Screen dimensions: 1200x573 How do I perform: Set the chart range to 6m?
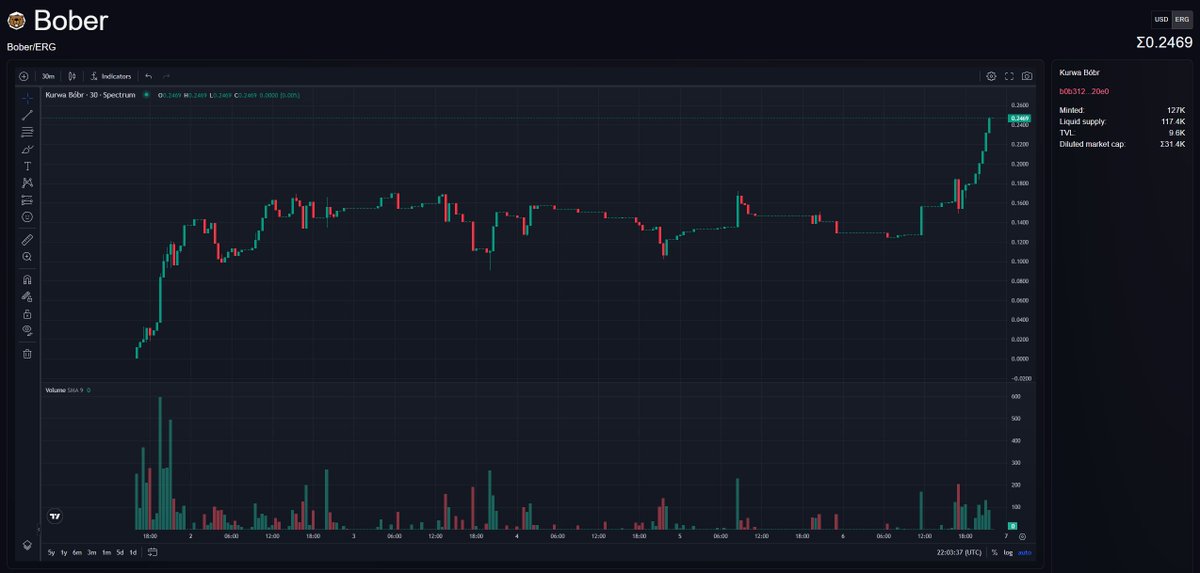pos(77,552)
